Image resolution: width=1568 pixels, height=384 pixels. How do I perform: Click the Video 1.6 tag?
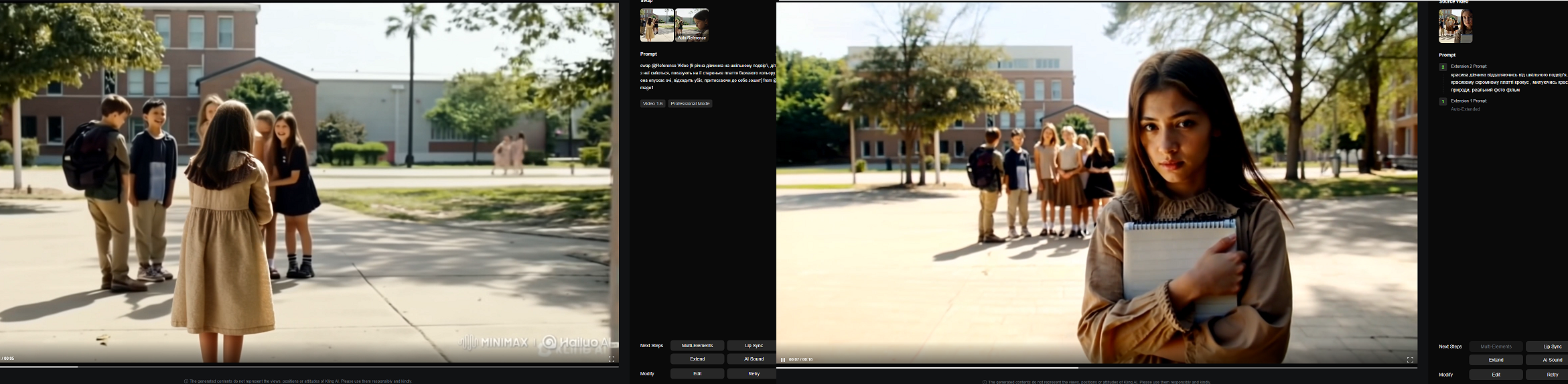[x=652, y=104]
